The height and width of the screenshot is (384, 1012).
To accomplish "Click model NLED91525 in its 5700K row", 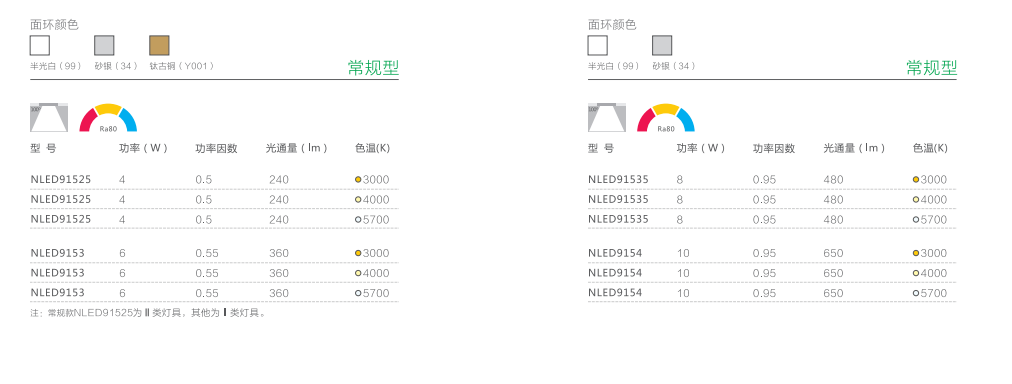I will point(61,219).
